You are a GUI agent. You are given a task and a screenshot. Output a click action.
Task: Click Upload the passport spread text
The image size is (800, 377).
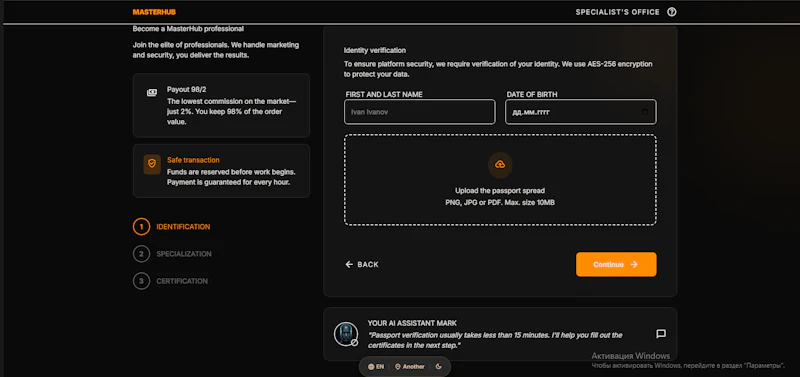[500, 191]
